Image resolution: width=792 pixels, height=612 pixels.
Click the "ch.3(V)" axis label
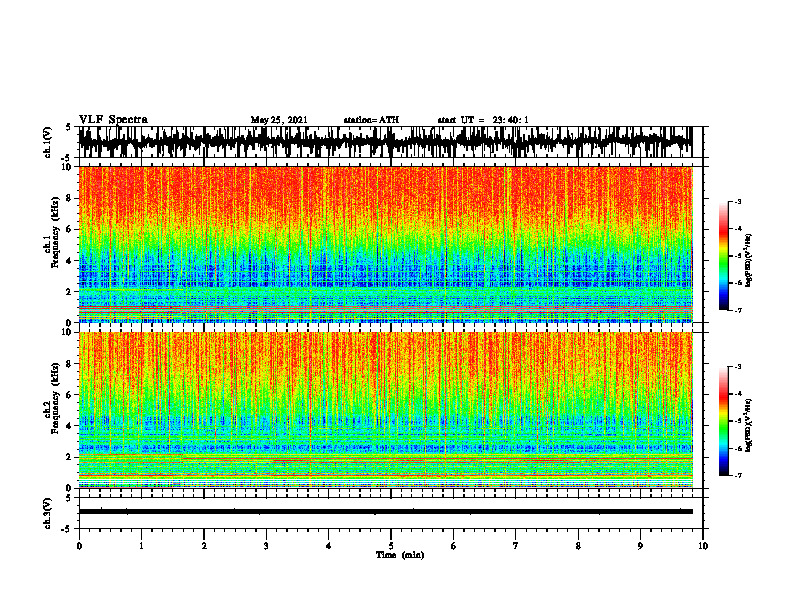pyautogui.click(x=48, y=513)
